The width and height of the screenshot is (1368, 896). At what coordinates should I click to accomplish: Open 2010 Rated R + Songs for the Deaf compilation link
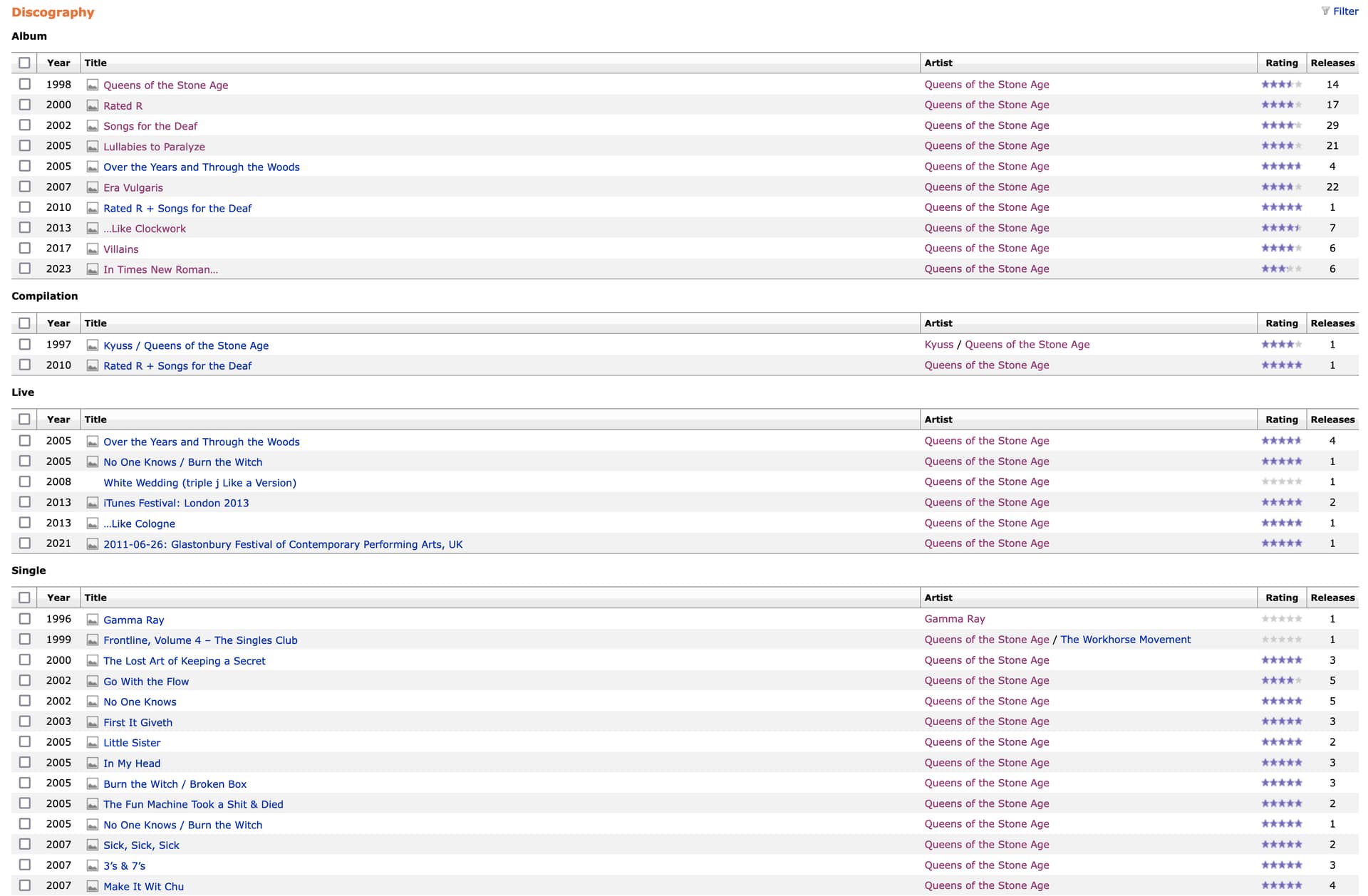[177, 366]
